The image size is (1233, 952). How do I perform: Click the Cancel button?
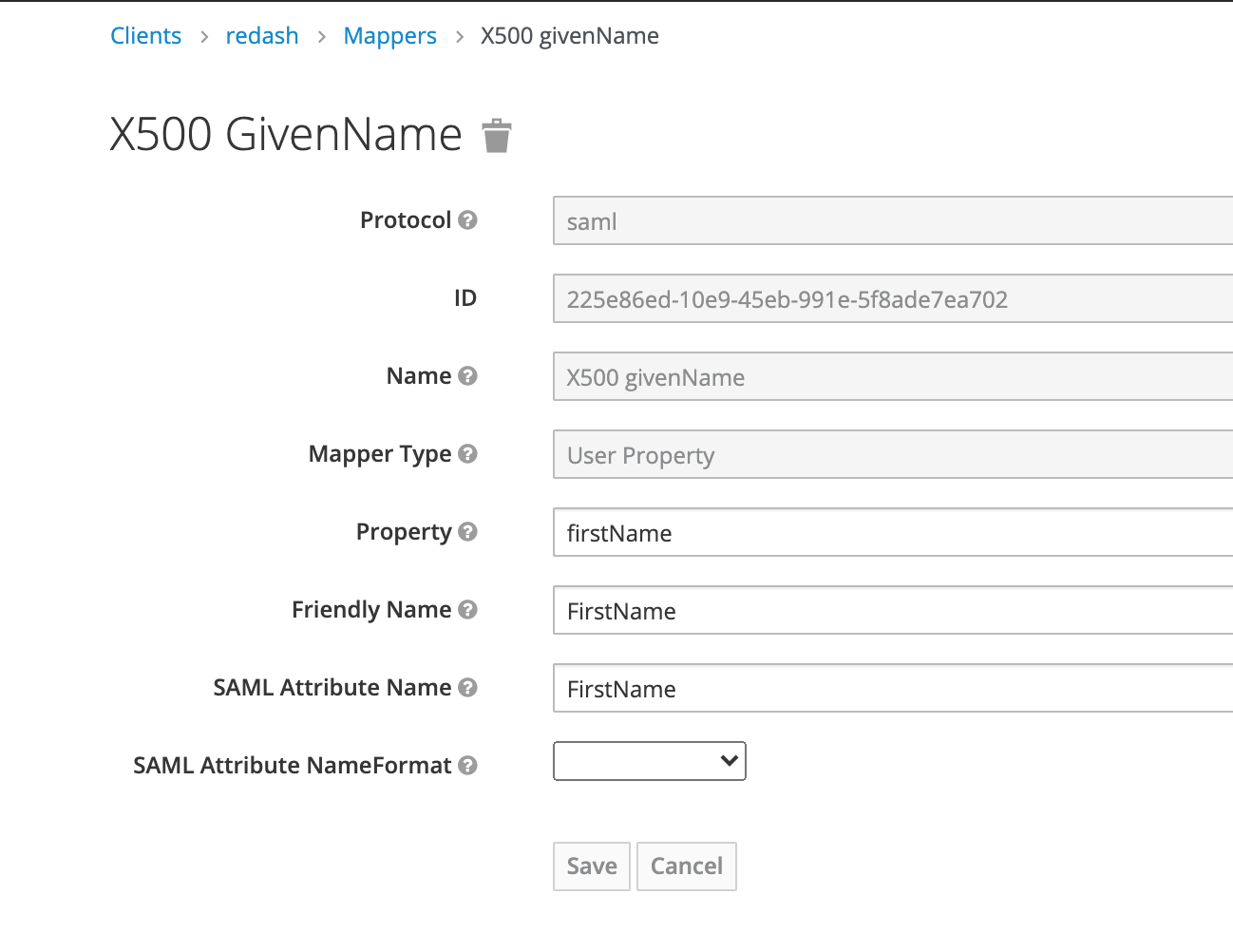tap(687, 866)
